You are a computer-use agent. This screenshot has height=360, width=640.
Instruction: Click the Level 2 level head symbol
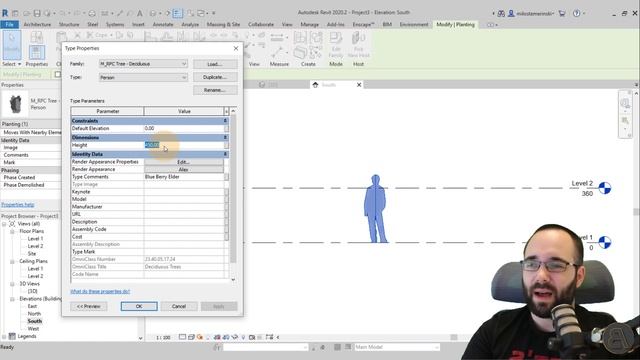click(604, 188)
